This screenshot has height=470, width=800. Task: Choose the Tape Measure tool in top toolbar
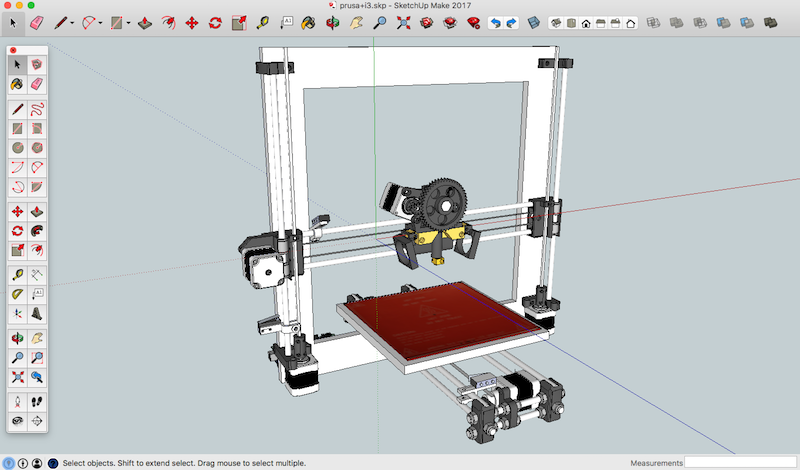(x=263, y=21)
